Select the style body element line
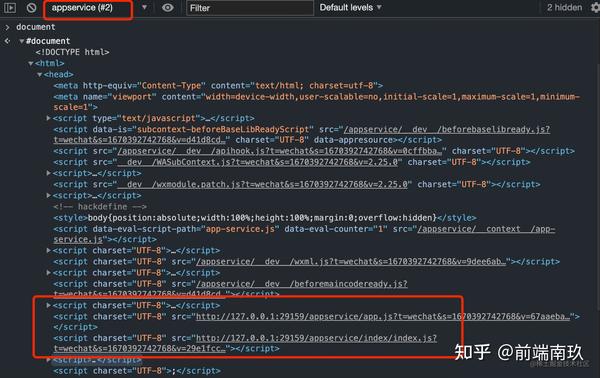The image size is (600, 378). pyautogui.click(x=265, y=218)
